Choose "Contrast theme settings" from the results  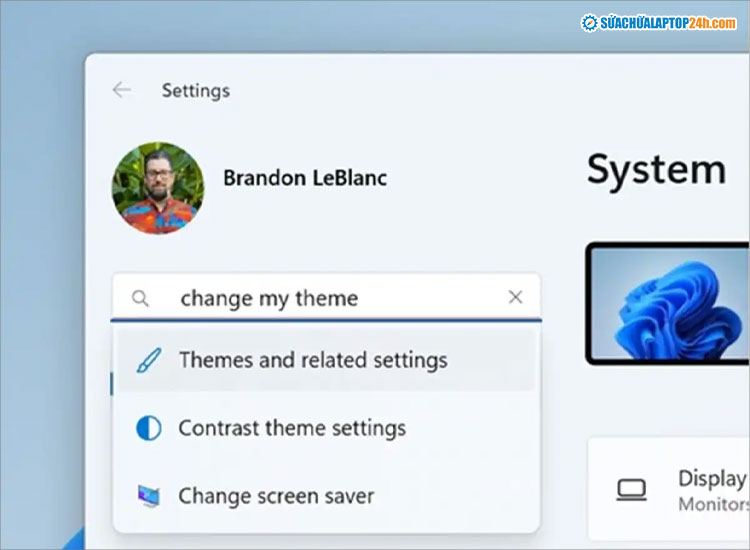292,429
